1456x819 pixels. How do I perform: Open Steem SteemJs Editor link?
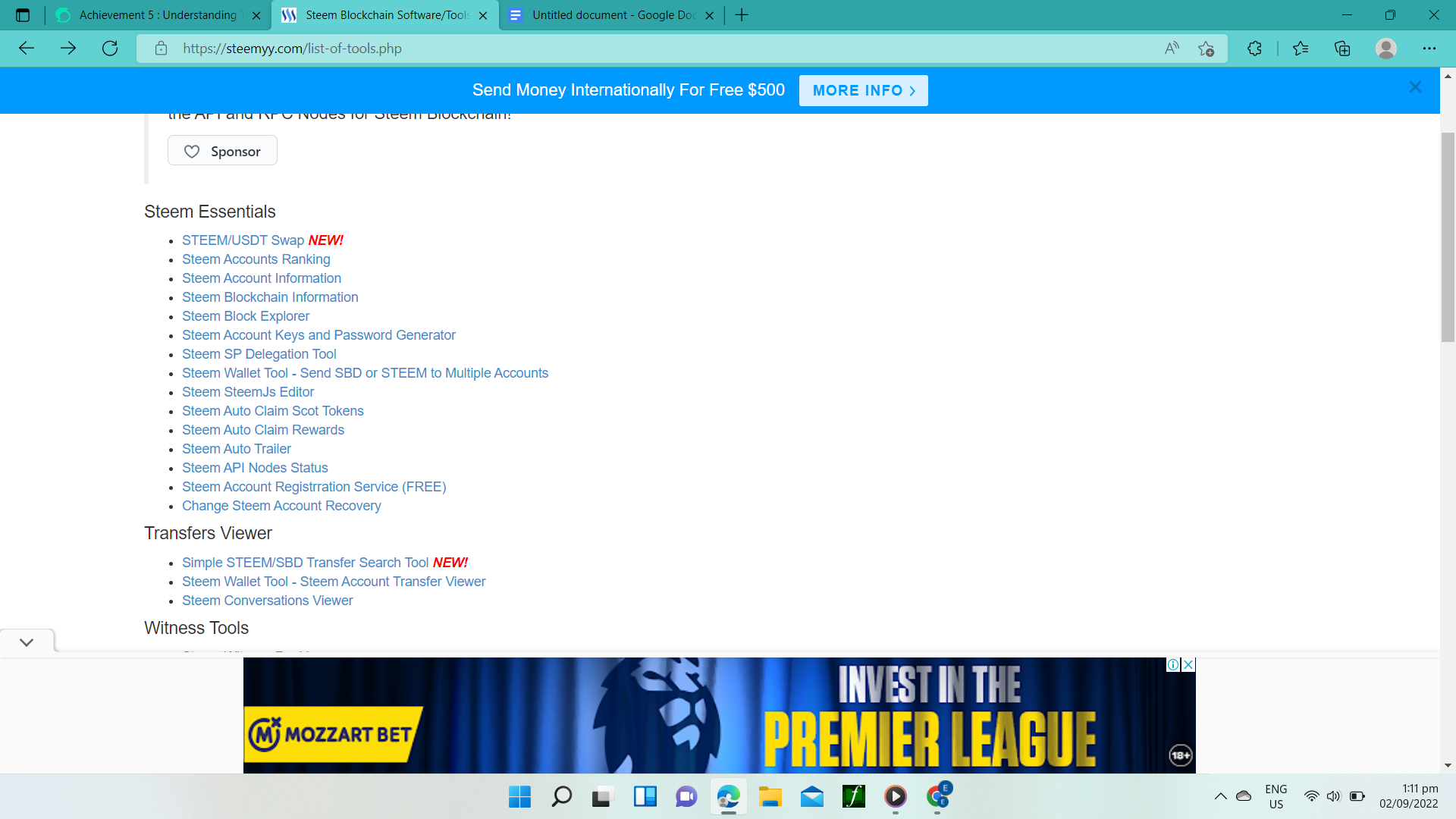coord(247,392)
